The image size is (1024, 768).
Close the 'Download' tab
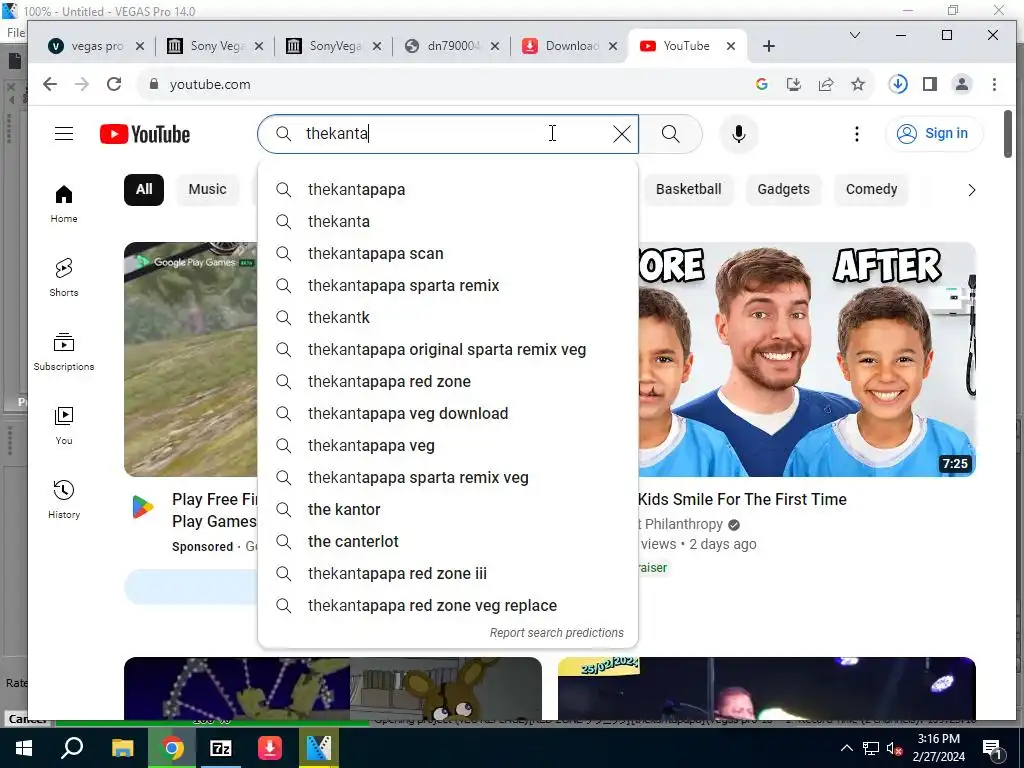(613, 46)
